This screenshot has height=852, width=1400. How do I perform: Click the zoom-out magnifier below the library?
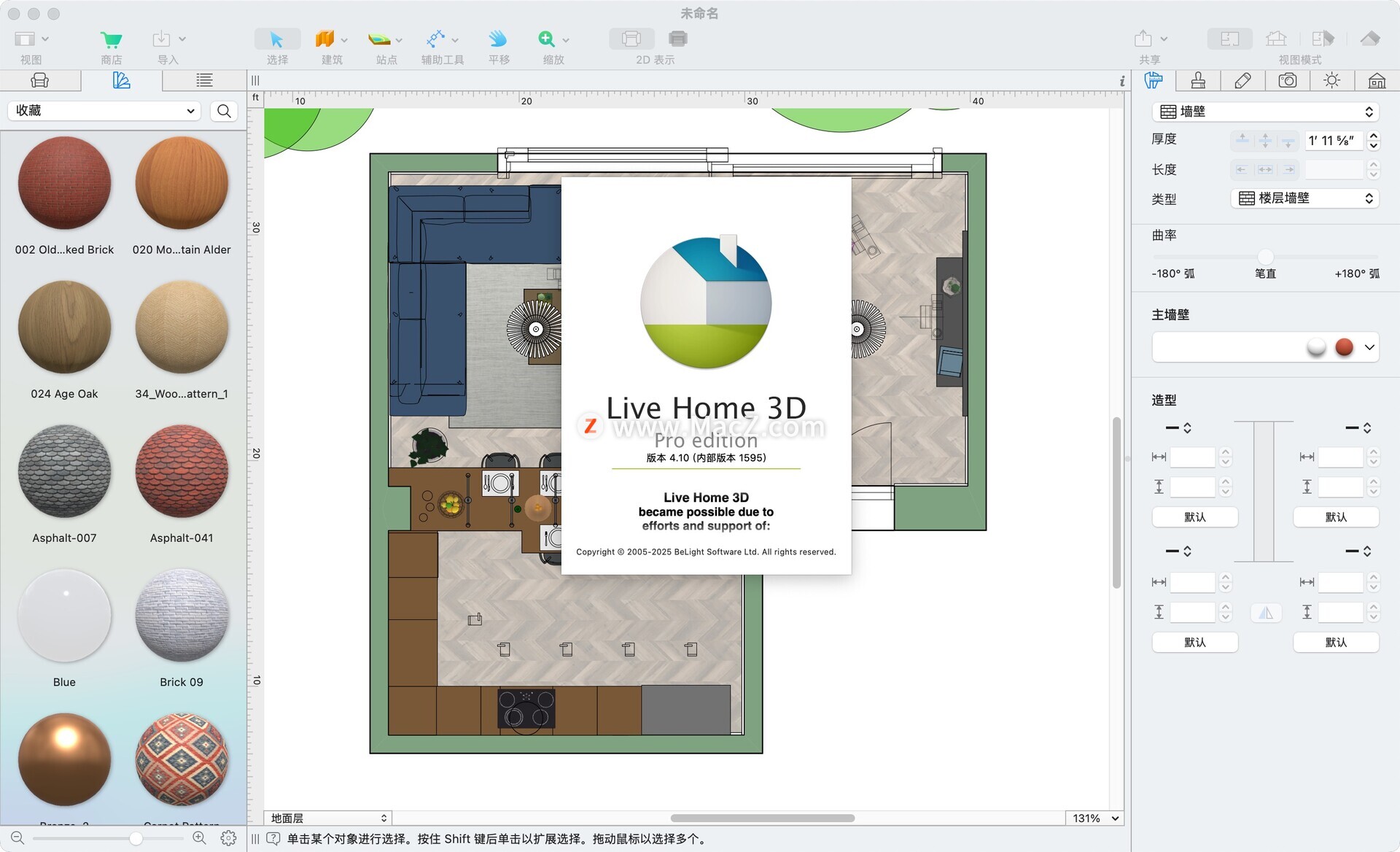click(x=17, y=838)
